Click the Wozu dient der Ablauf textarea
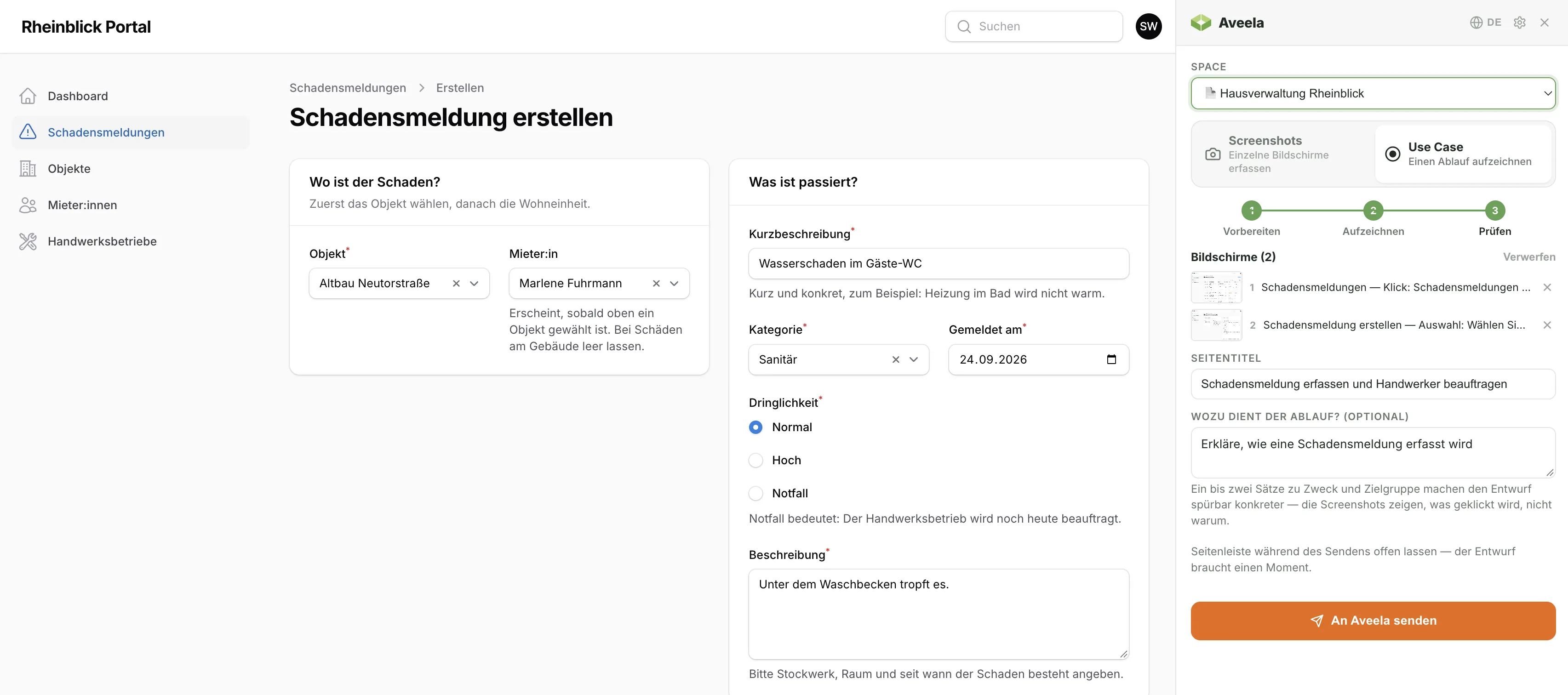This screenshot has height=695, width=1568. point(1373,452)
